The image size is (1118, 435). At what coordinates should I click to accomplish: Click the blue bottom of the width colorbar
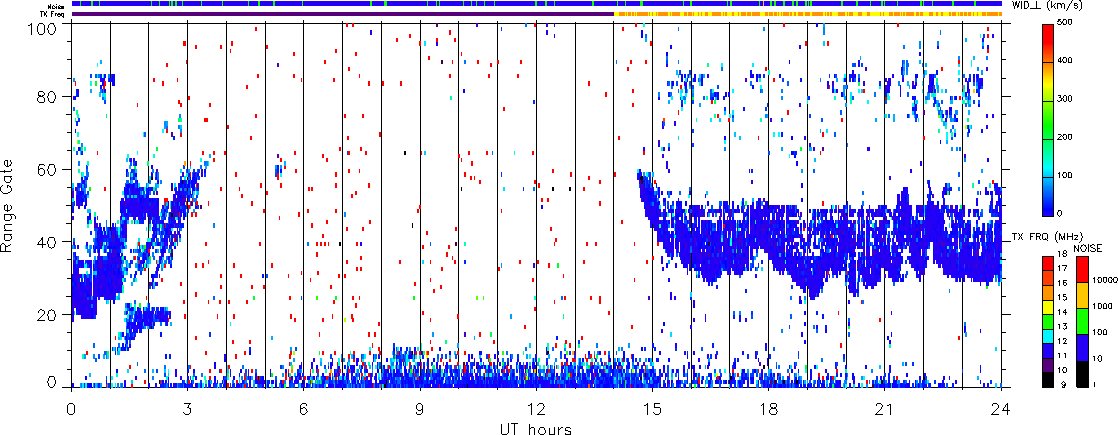pyautogui.click(x=1049, y=208)
